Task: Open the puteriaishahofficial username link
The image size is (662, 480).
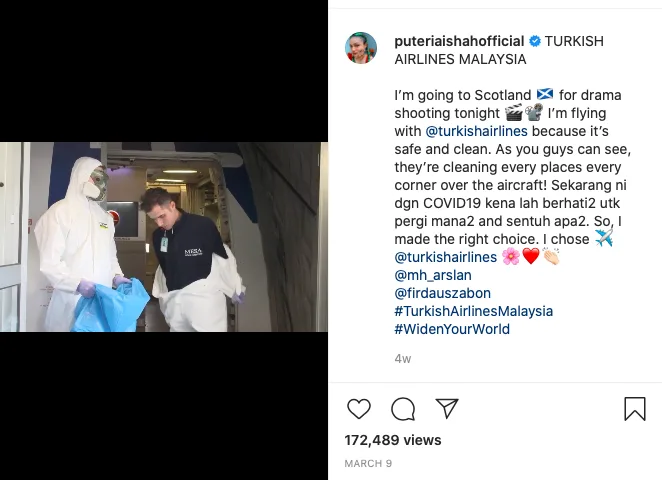Action: click(459, 41)
